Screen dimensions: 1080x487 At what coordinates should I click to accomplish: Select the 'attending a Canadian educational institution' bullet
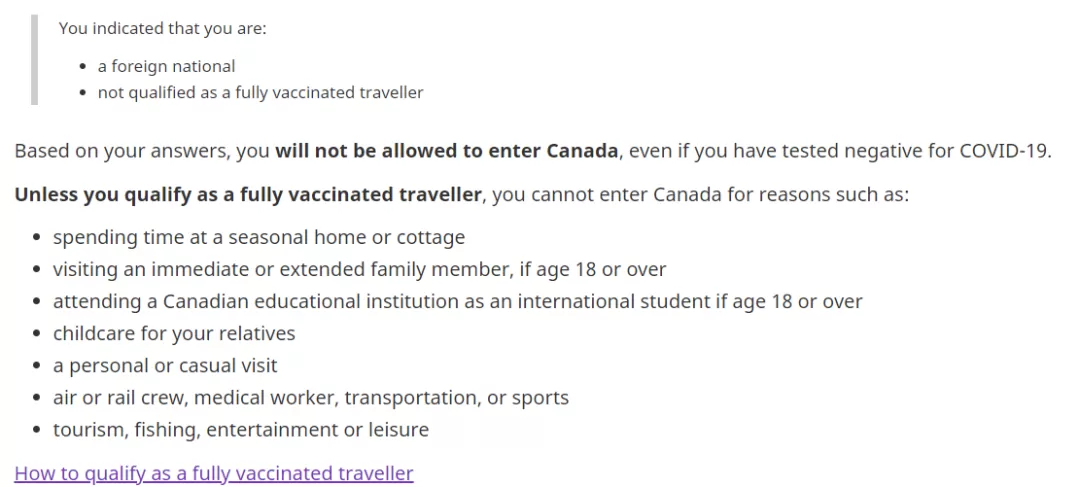[x=457, y=302]
